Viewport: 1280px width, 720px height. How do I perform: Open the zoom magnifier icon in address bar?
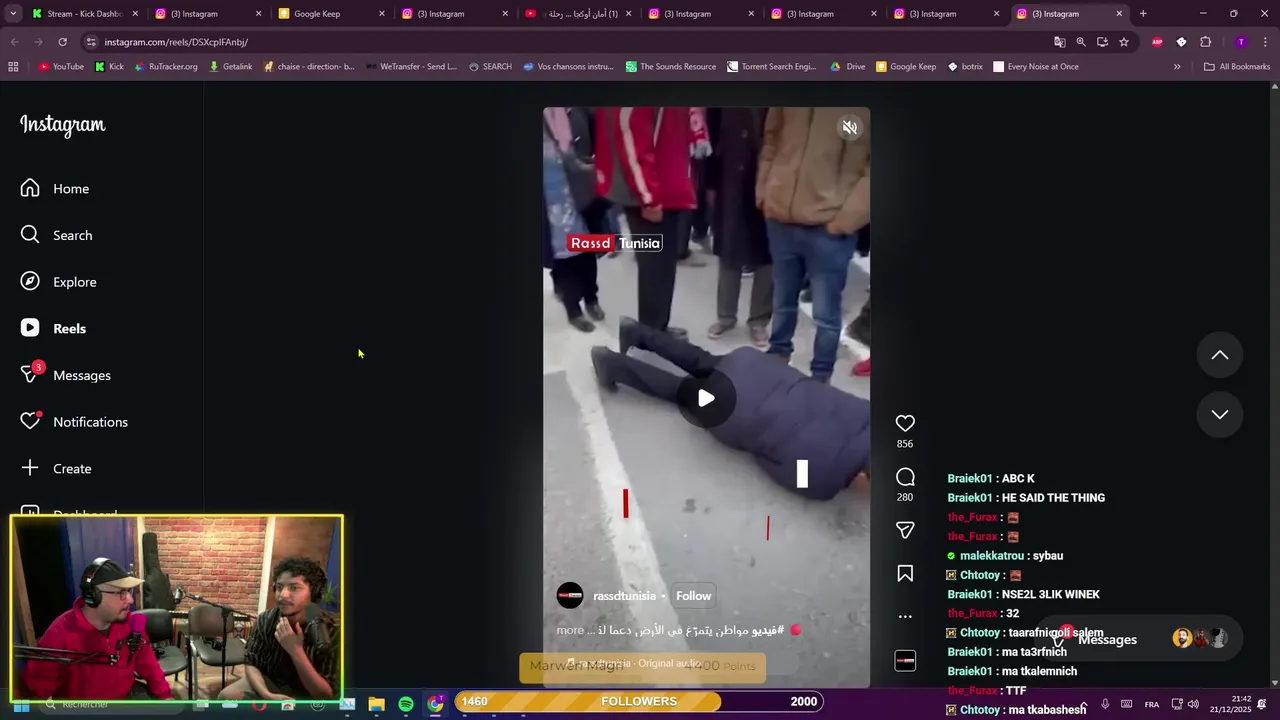tap(1081, 42)
